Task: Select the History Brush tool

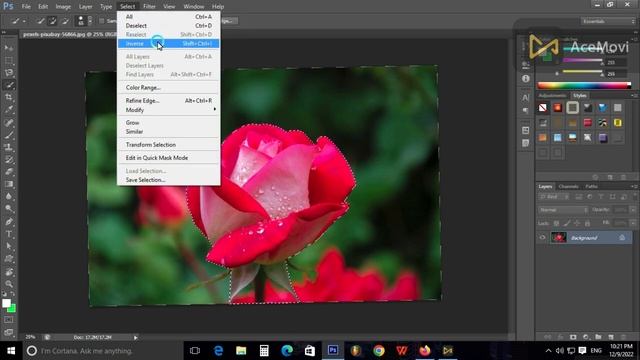Action: point(9,159)
